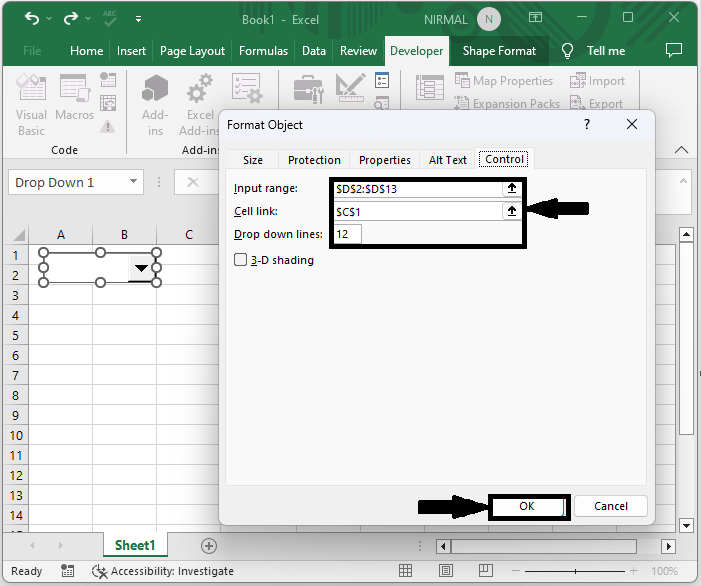Click the COM Add-ins checklist icon
This screenshot has width=701, height=586.
pos(247,88)
